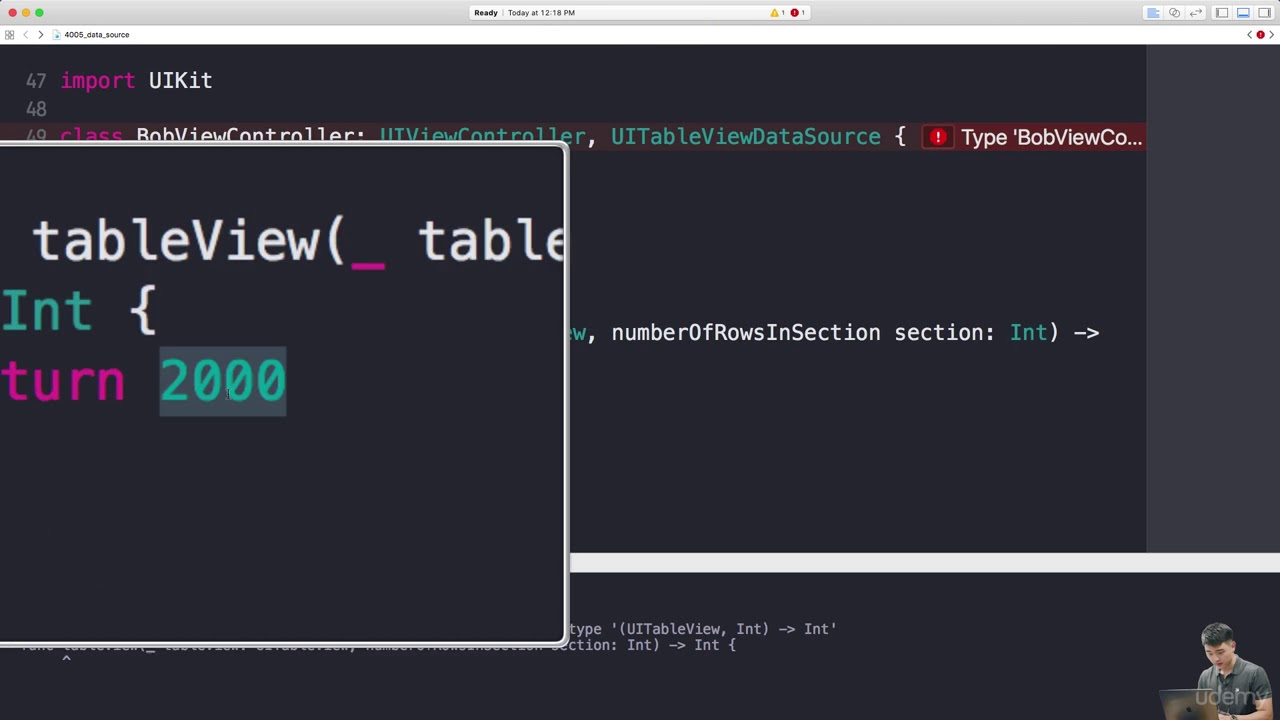
Task: Click the word UIKit on line 47
Action: pyautogui.click(x=180, y=81)
